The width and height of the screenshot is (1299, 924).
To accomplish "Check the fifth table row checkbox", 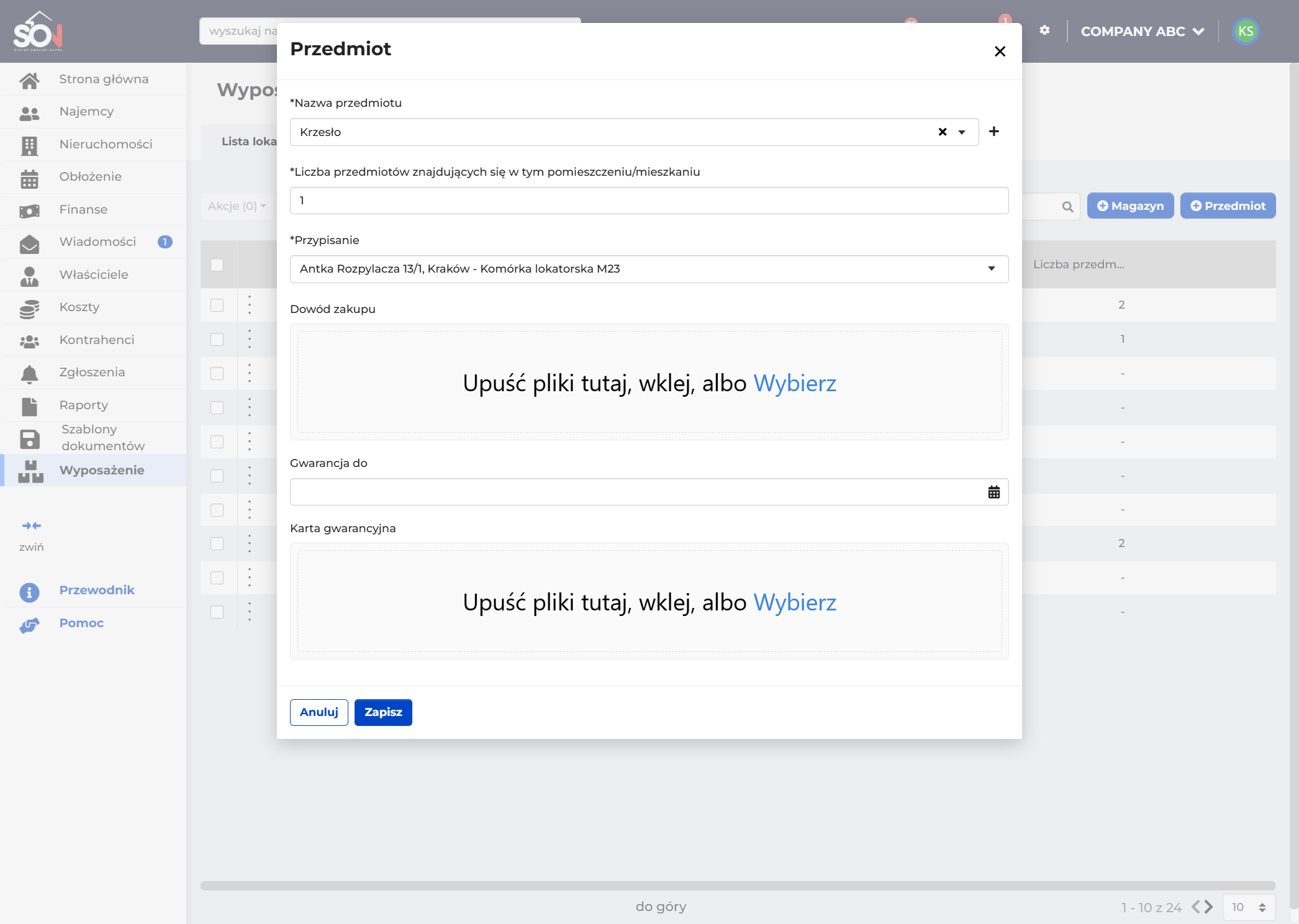I will 217,442.
